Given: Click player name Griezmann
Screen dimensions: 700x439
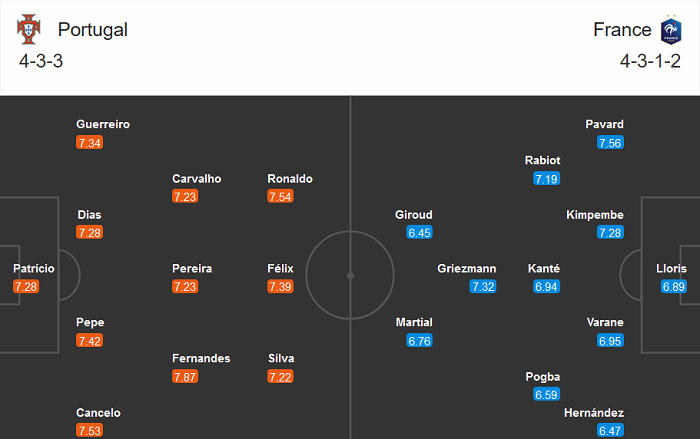Looking at the screenshot, I should (x=465, y=269).
